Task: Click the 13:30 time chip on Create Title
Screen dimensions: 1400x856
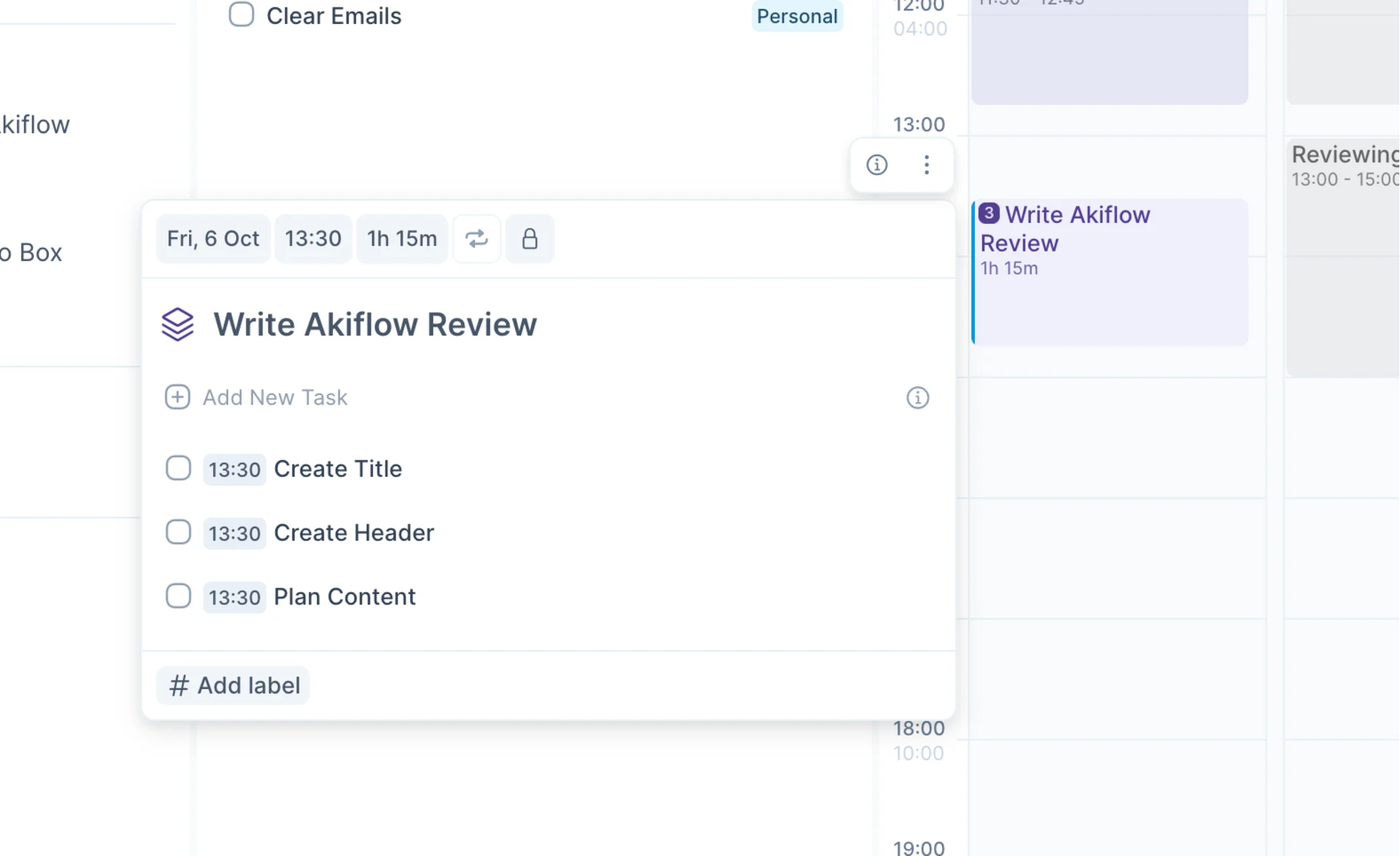Action: 234,470
